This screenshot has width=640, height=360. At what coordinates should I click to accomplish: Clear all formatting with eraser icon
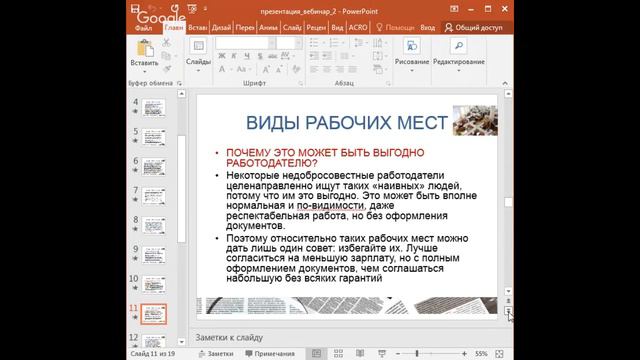(297, 69)
